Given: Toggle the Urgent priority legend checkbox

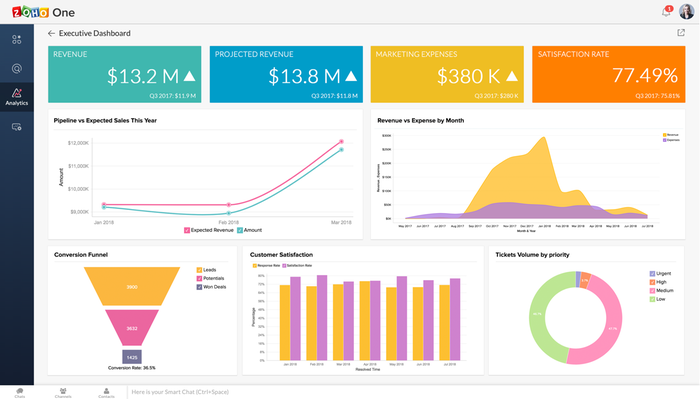Looking at the screenshot, I should click(652, 274).
